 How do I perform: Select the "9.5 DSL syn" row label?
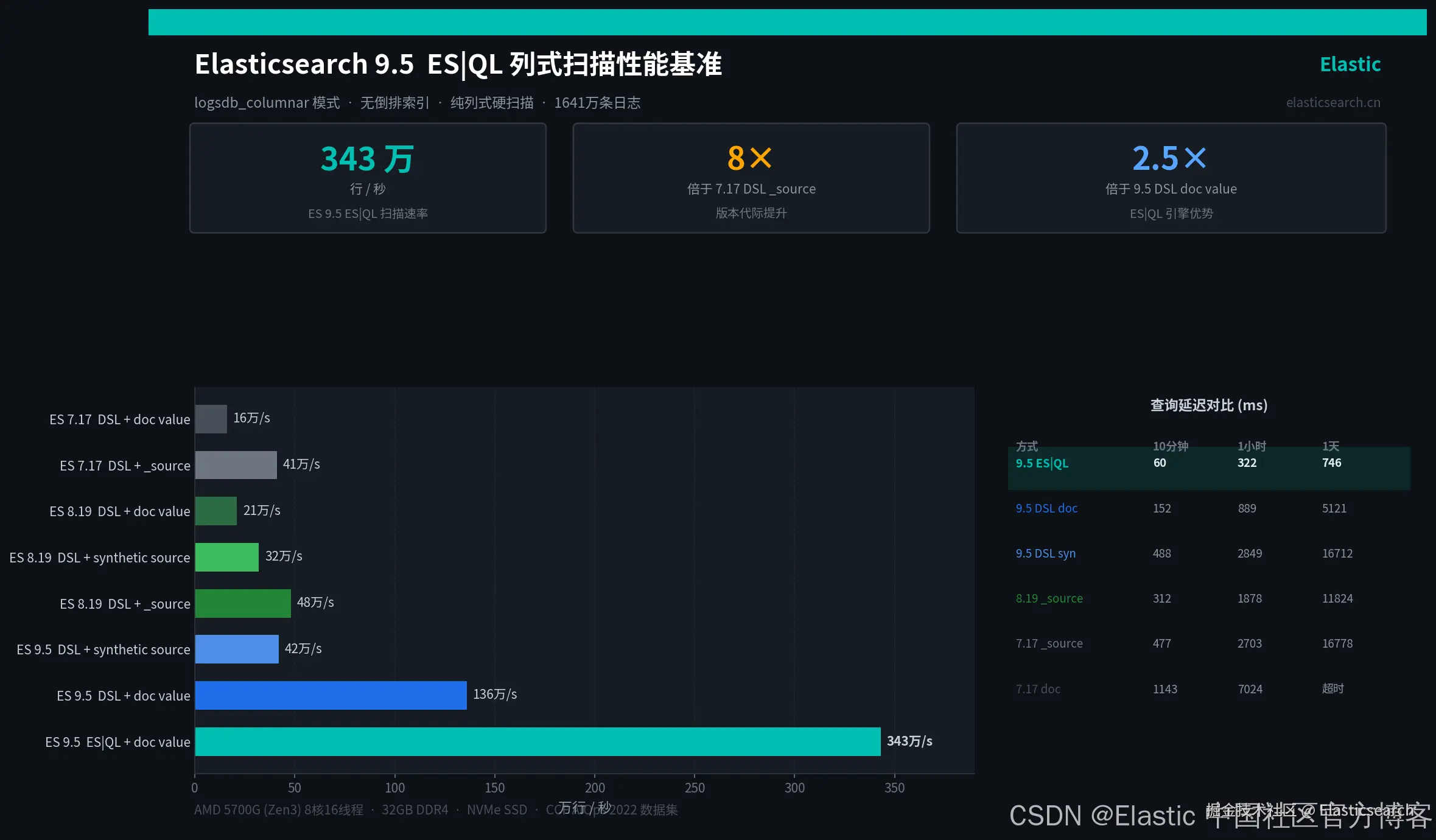click(x=1046, y=553)
